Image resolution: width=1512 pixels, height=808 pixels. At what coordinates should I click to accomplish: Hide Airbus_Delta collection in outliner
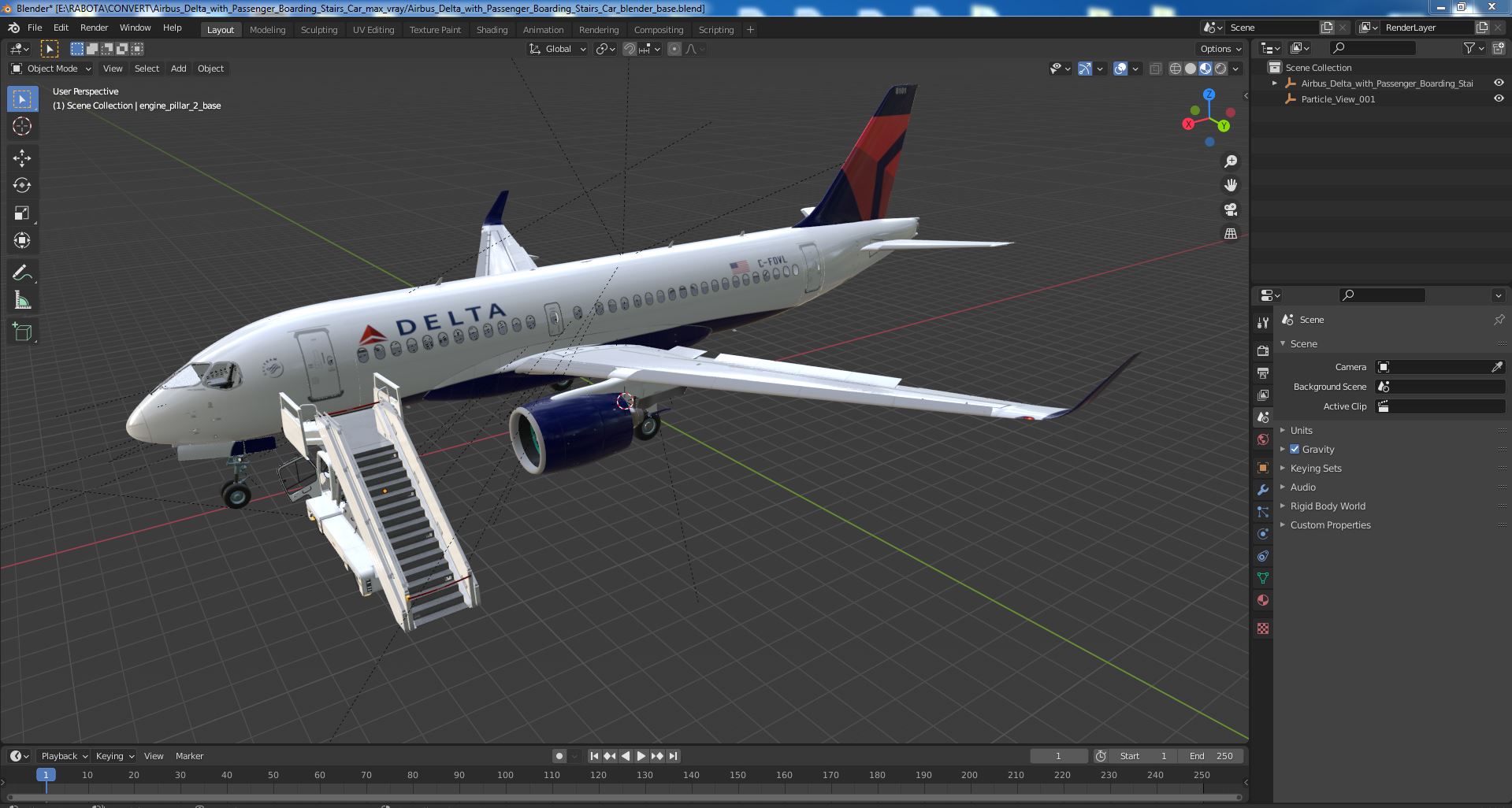[1499, 83]
